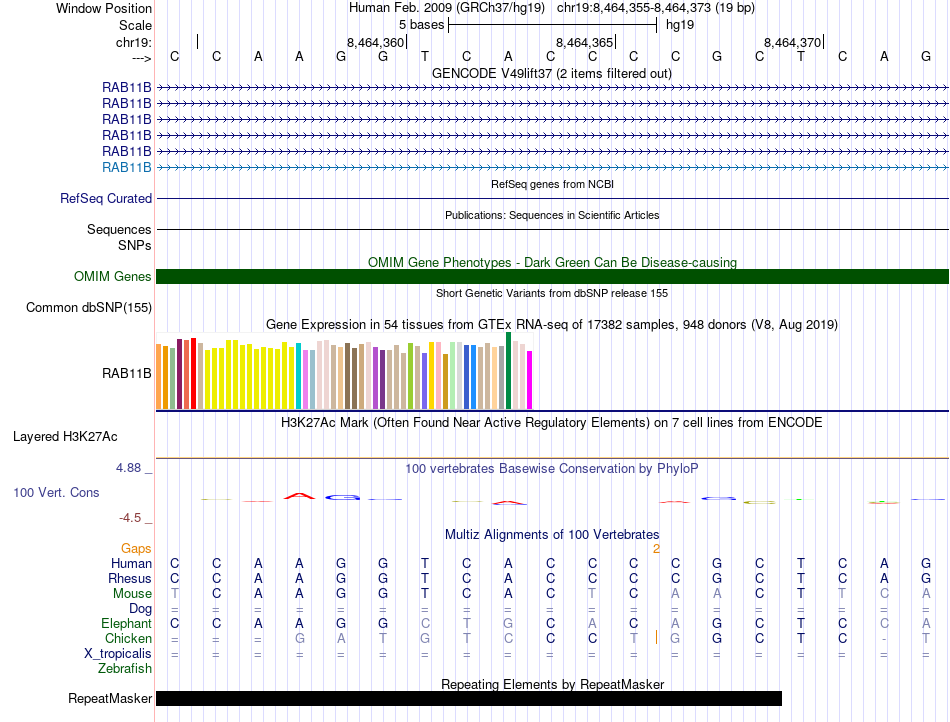Click the OMIM Genes dark green bar

tap(552, 276)
